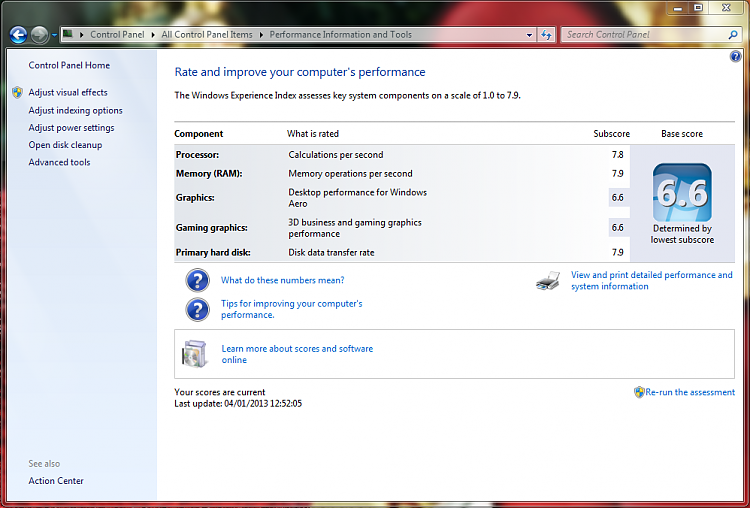Open Advanced tools
This screenshot has width=750, height=508.
[x=59, y=162]
